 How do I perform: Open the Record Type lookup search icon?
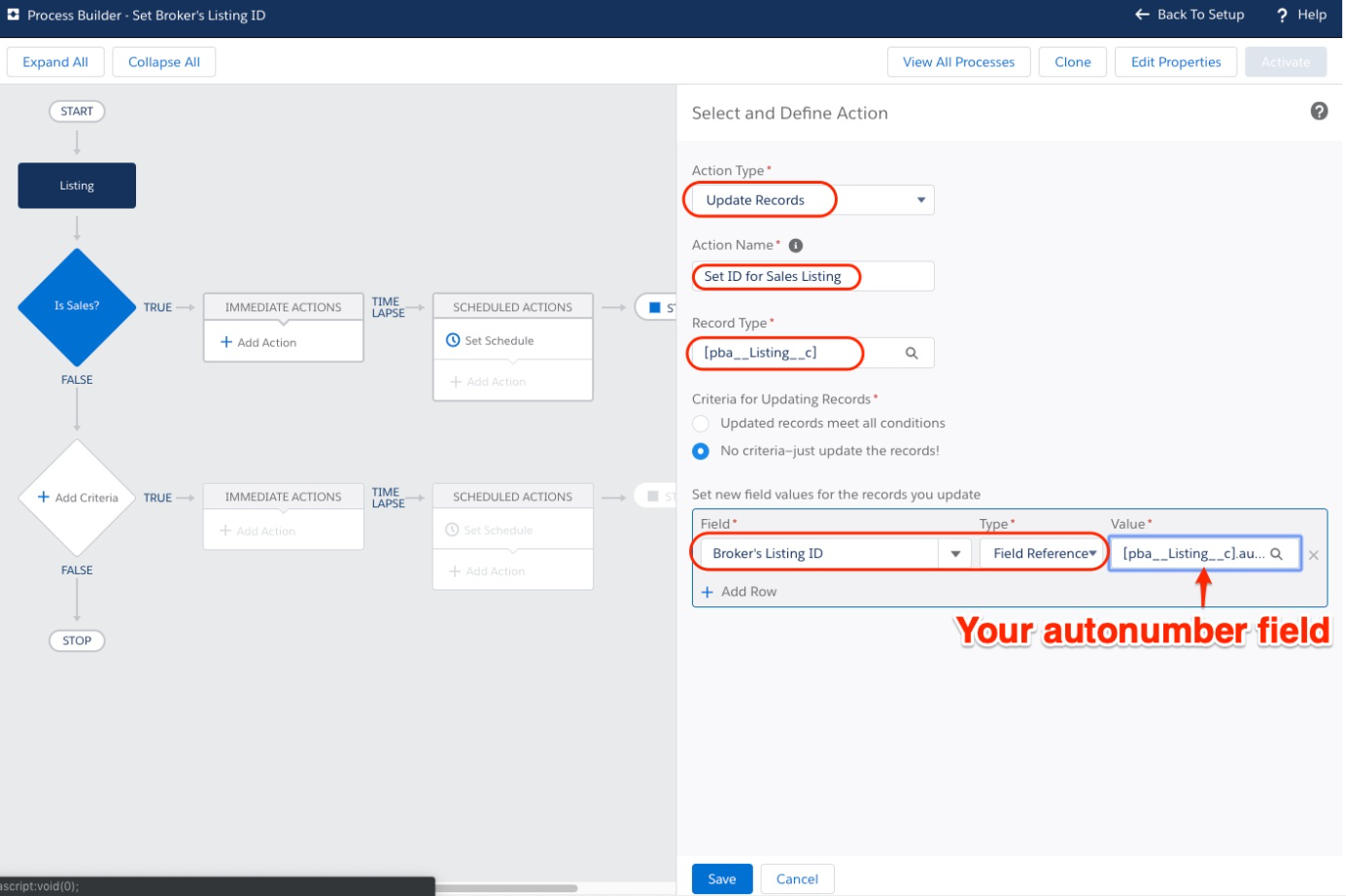tap(912, 354)
